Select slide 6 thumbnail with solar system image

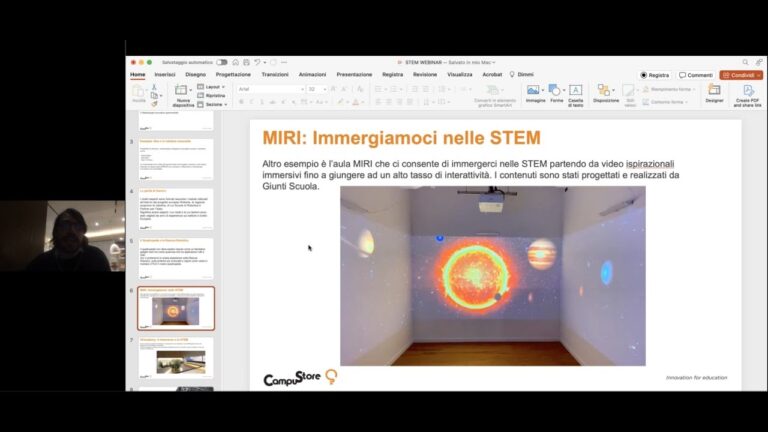176,309
